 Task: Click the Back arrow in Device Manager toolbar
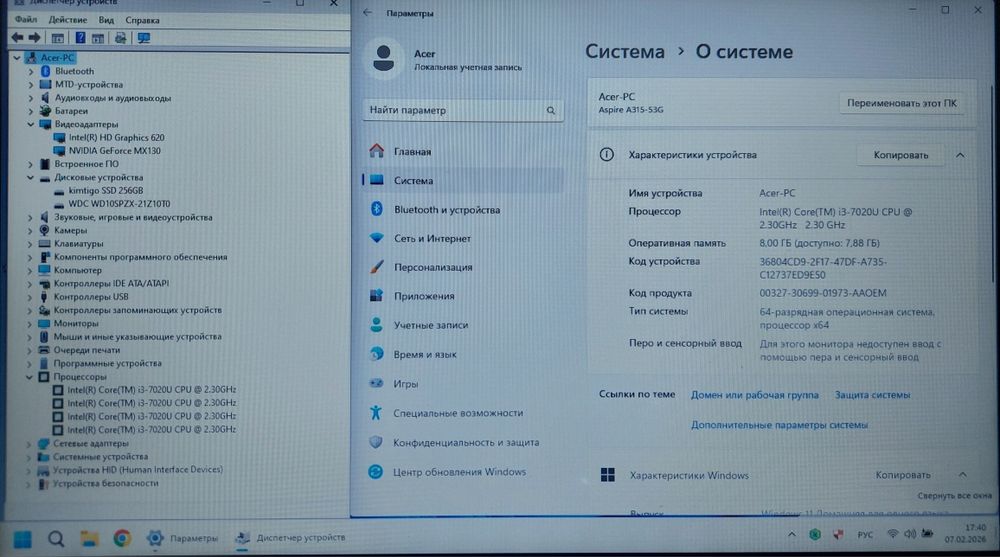[17, 38]
